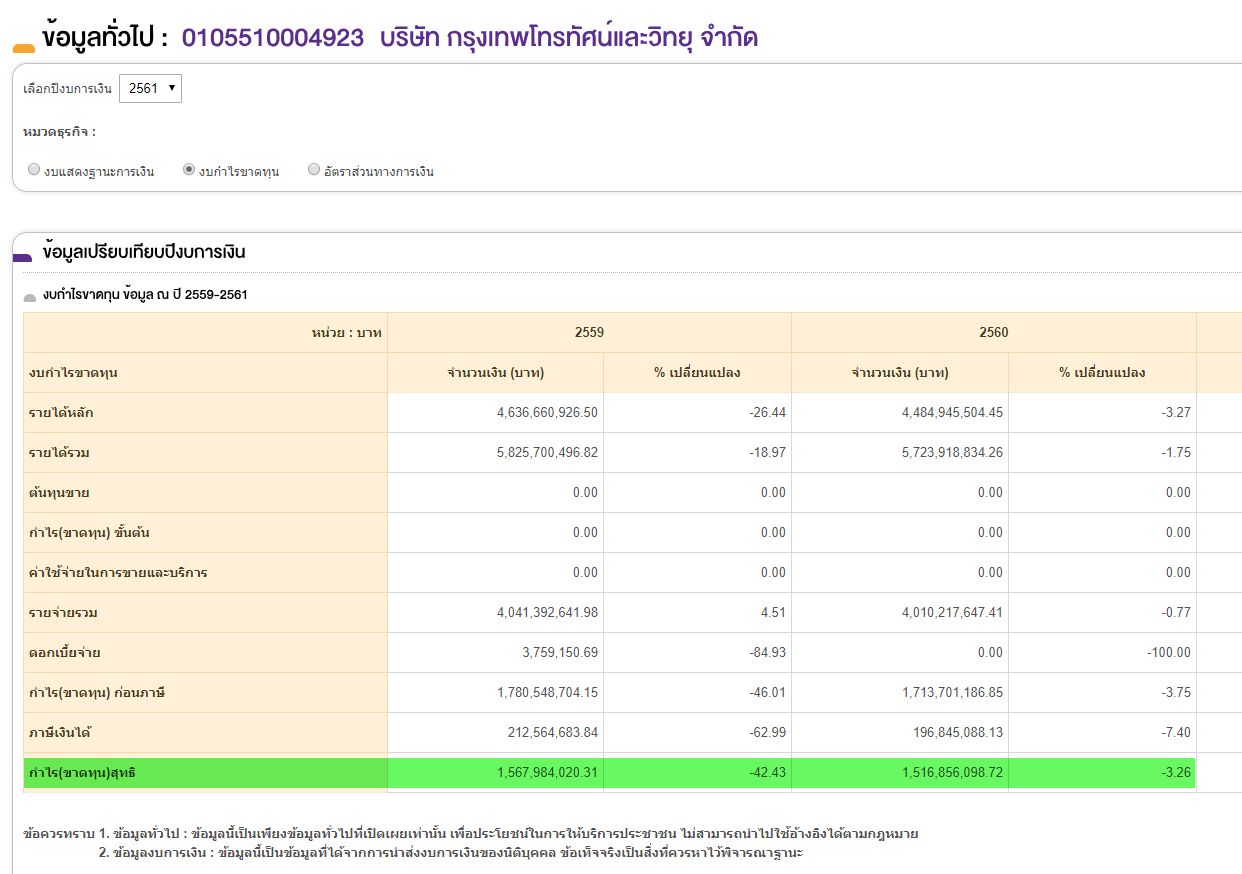Click the percentage 4.51
1242x874 pixels.
click(773, 613)
